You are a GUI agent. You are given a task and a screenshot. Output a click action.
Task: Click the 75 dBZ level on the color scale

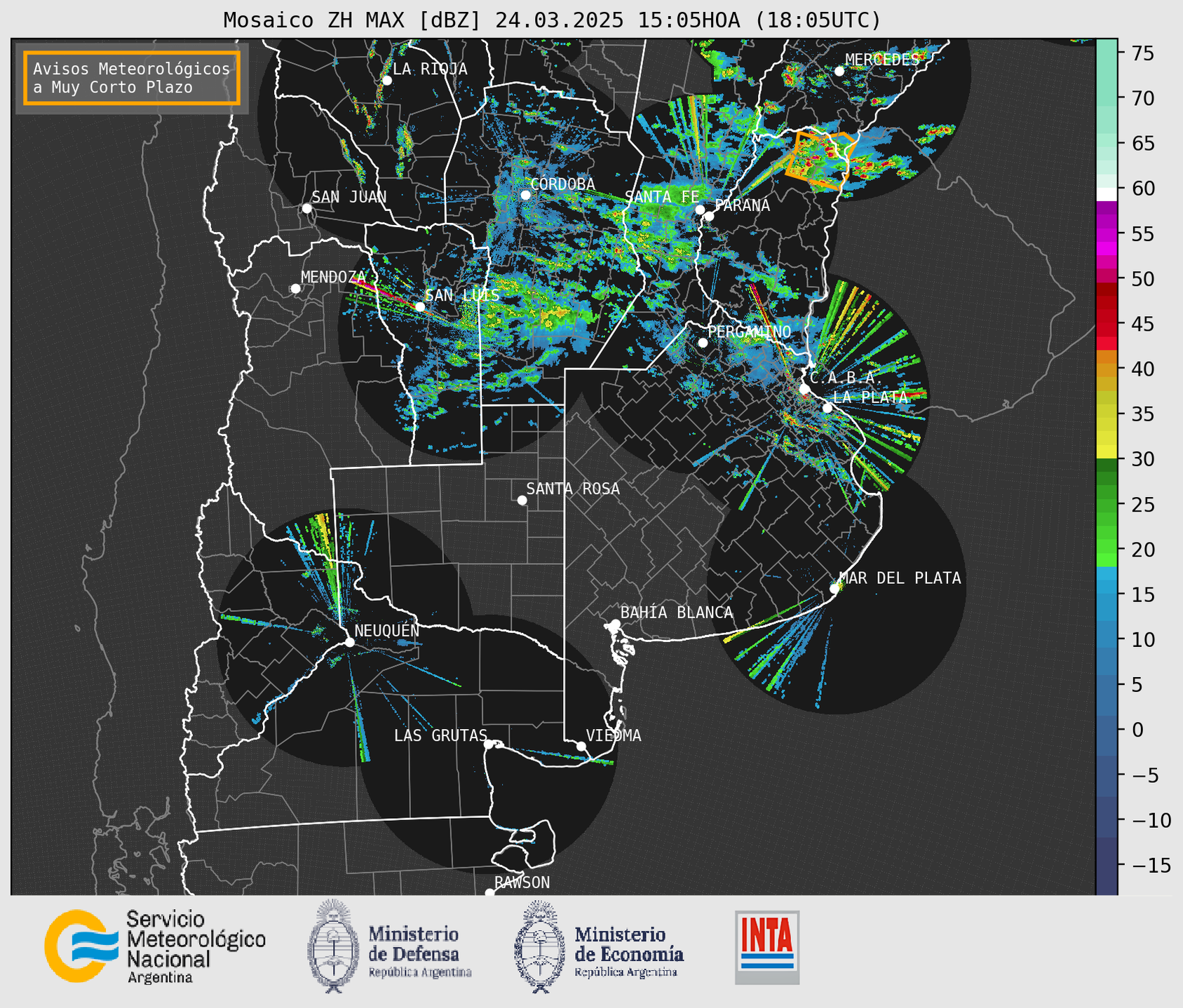1107,54
